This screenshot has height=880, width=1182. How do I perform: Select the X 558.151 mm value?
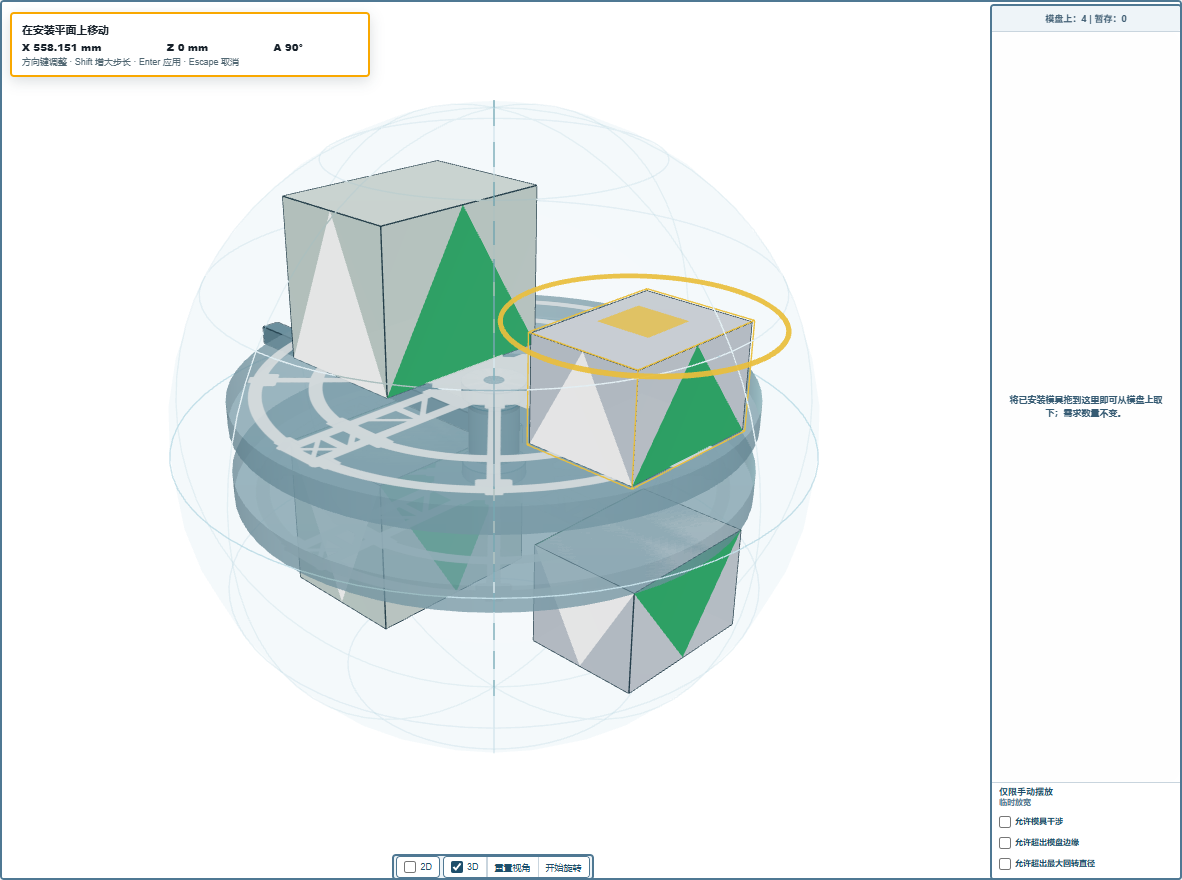click(62, 48)
